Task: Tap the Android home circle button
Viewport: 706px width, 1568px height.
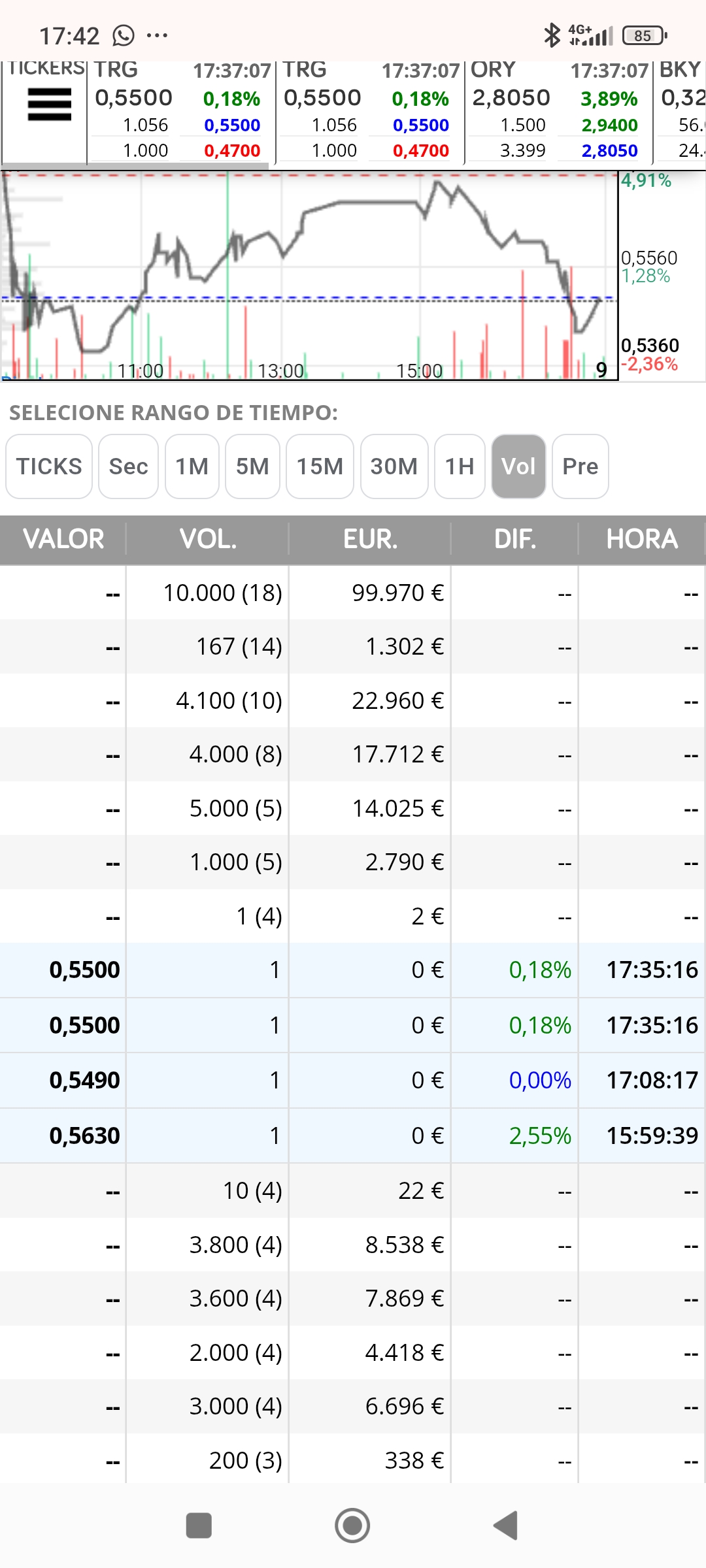Action: (x=352, y=1526)
